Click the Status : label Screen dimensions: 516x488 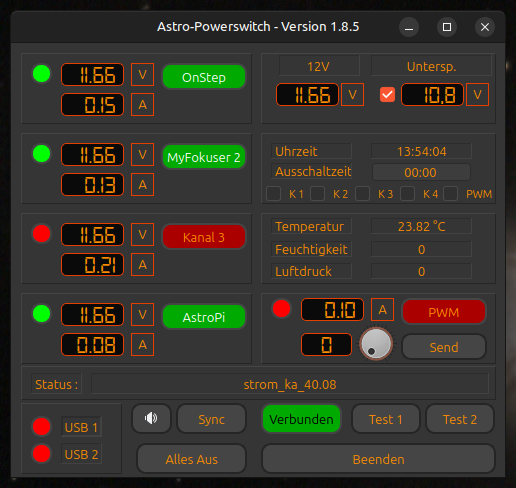tap(56, 384)
